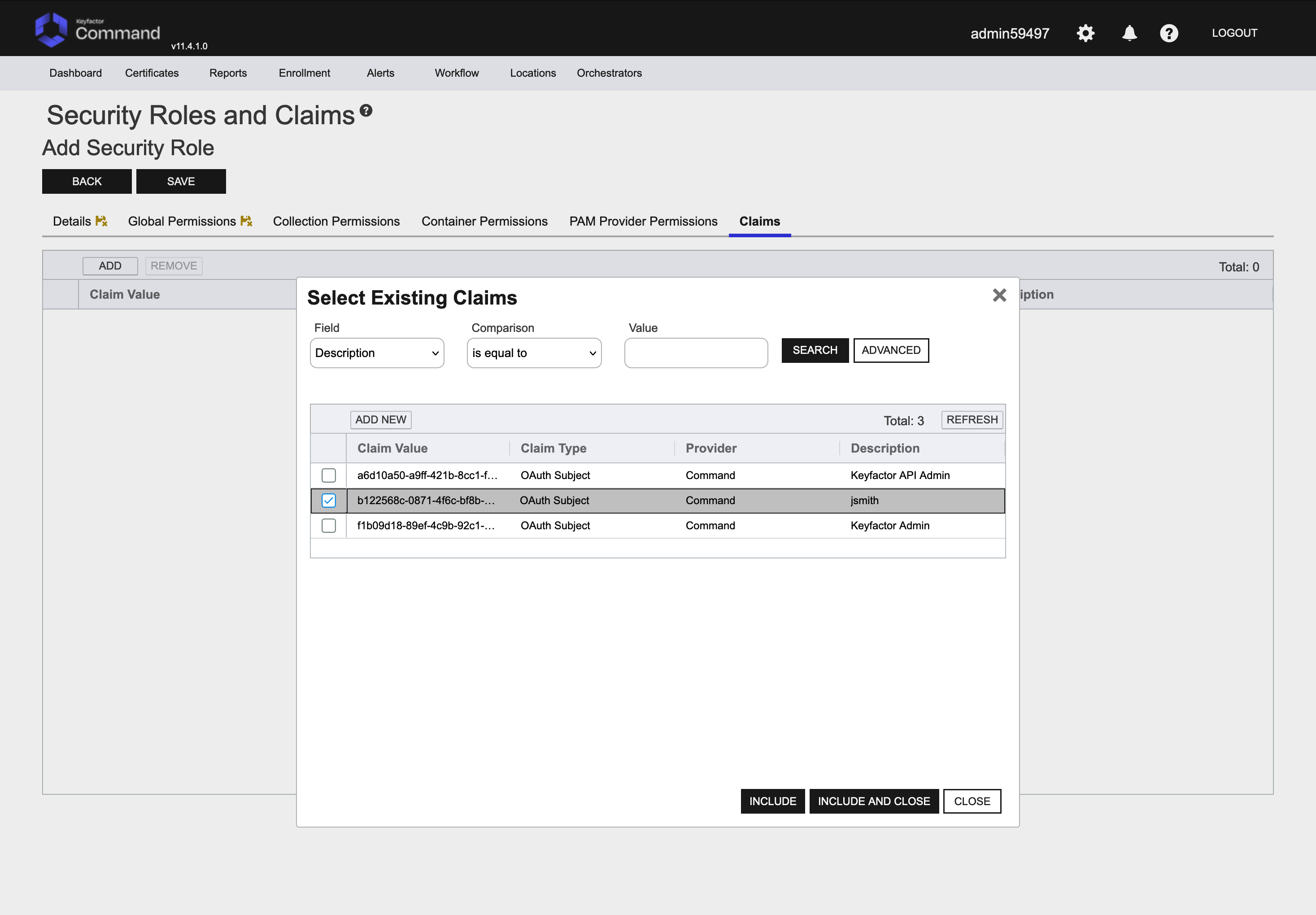Open the Workflow menu
This screenshot has height=915, width=1316.
pyautogui.click(x=456, y=73)
